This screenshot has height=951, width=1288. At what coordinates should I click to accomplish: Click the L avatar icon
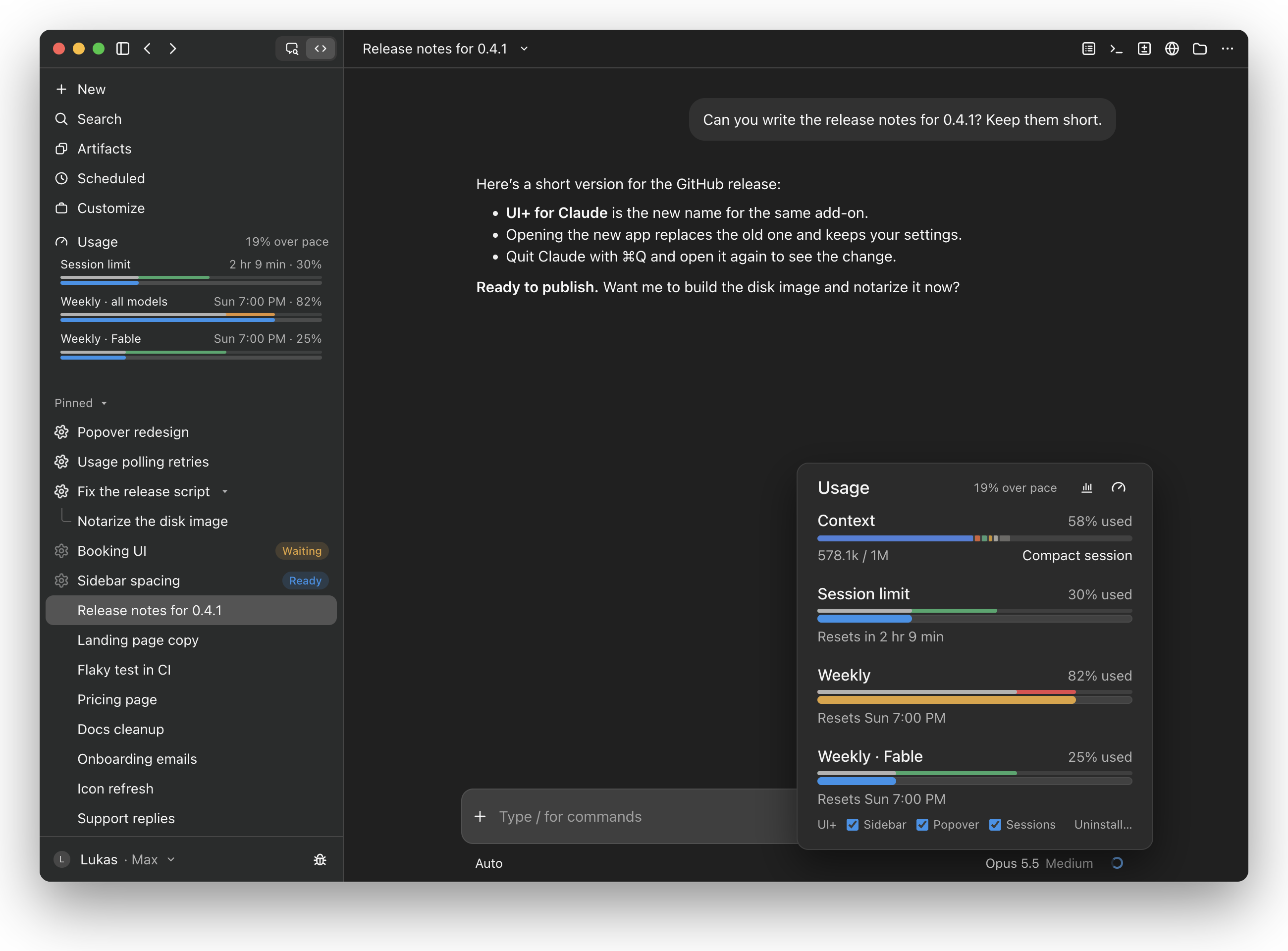61,859
